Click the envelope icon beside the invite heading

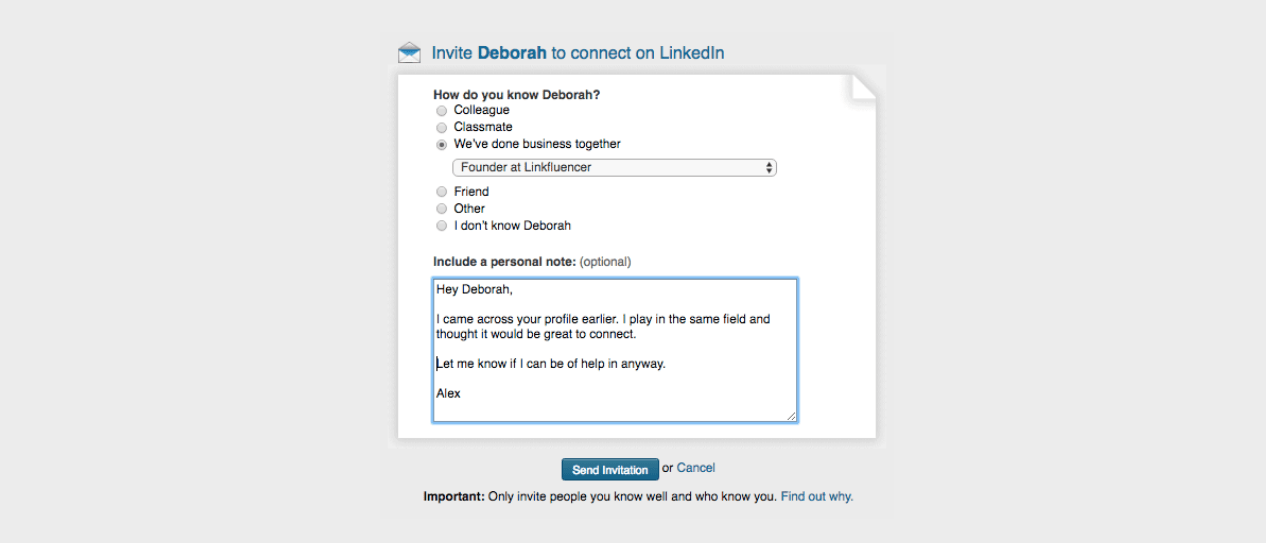pyautogui.click(x=409, y=53)
